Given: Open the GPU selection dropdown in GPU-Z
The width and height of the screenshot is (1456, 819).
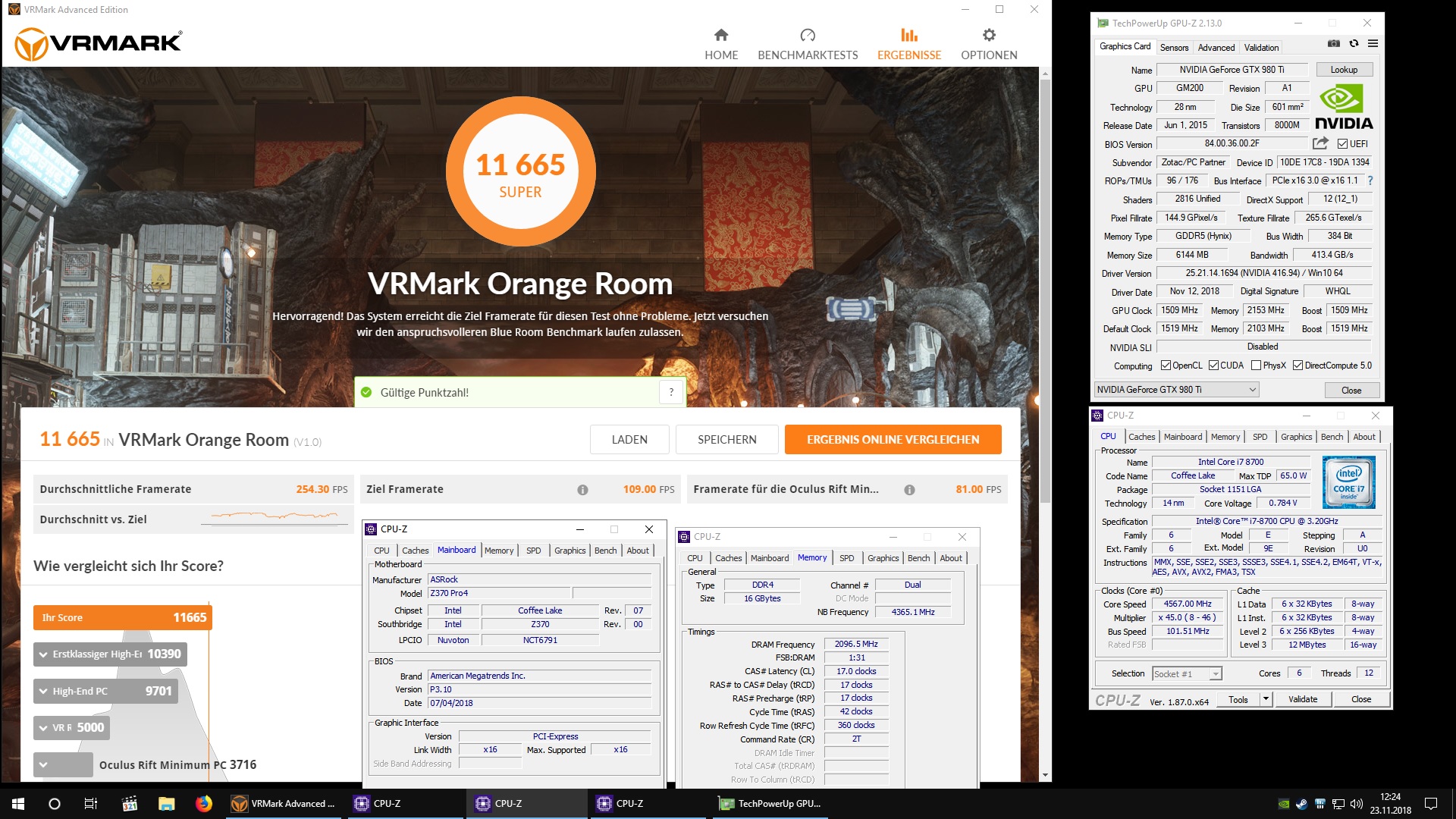Looking at the screenshot, I should tap(1176, 390).
